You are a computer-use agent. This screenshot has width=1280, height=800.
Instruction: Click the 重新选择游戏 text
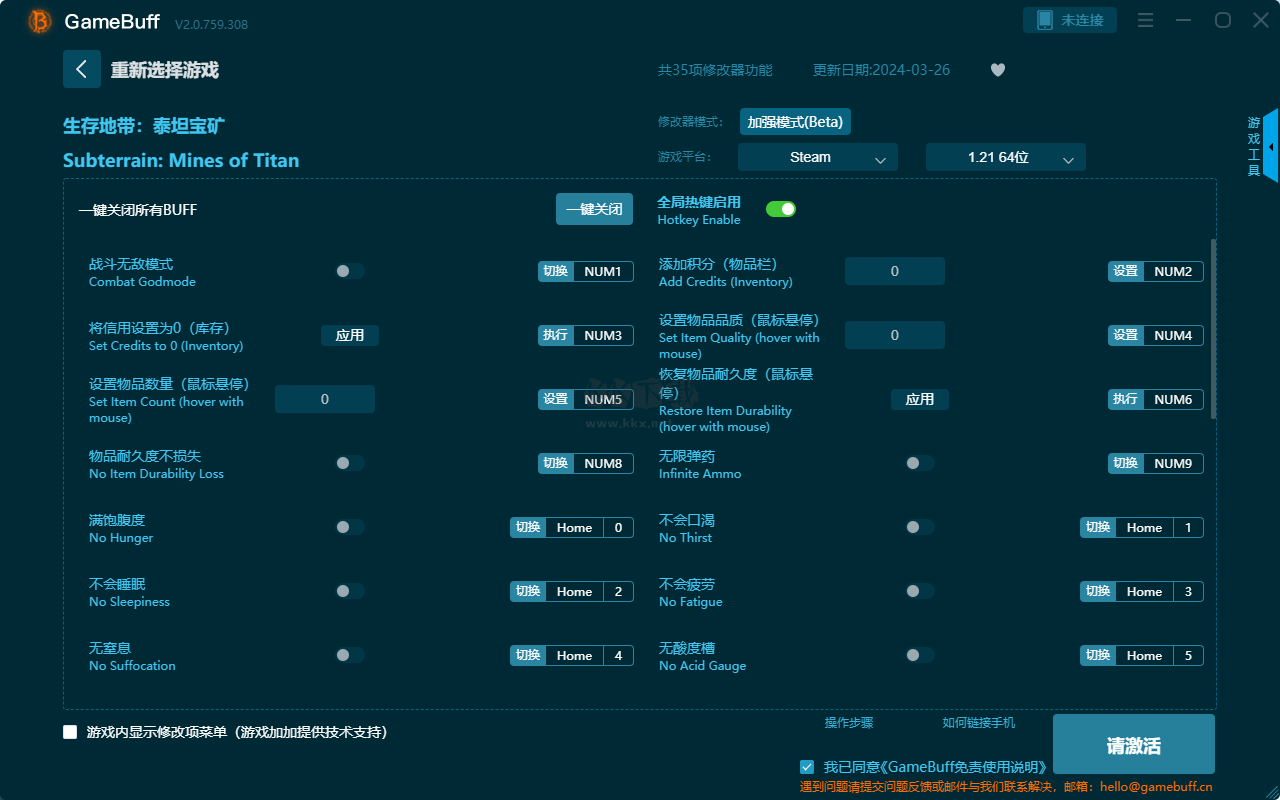[x=165, y=70]
